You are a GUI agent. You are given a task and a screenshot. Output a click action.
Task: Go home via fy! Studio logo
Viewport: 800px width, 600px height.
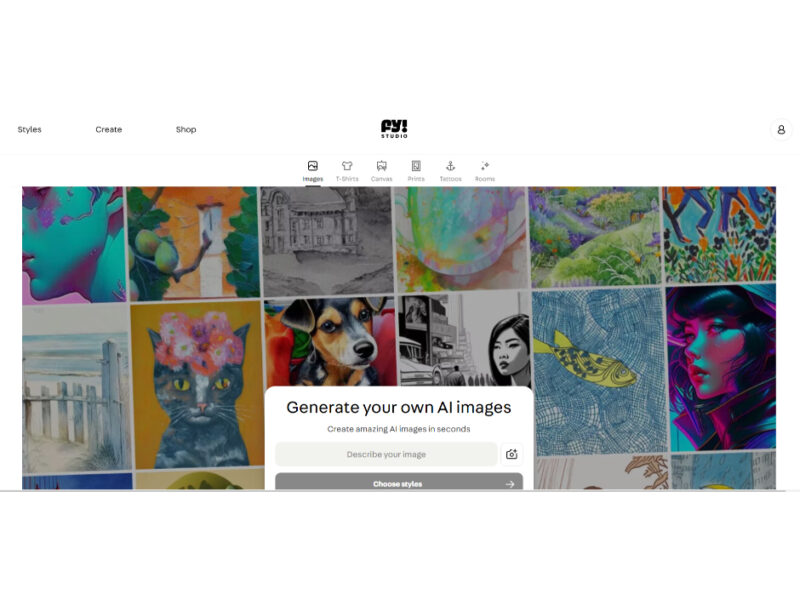394,129
